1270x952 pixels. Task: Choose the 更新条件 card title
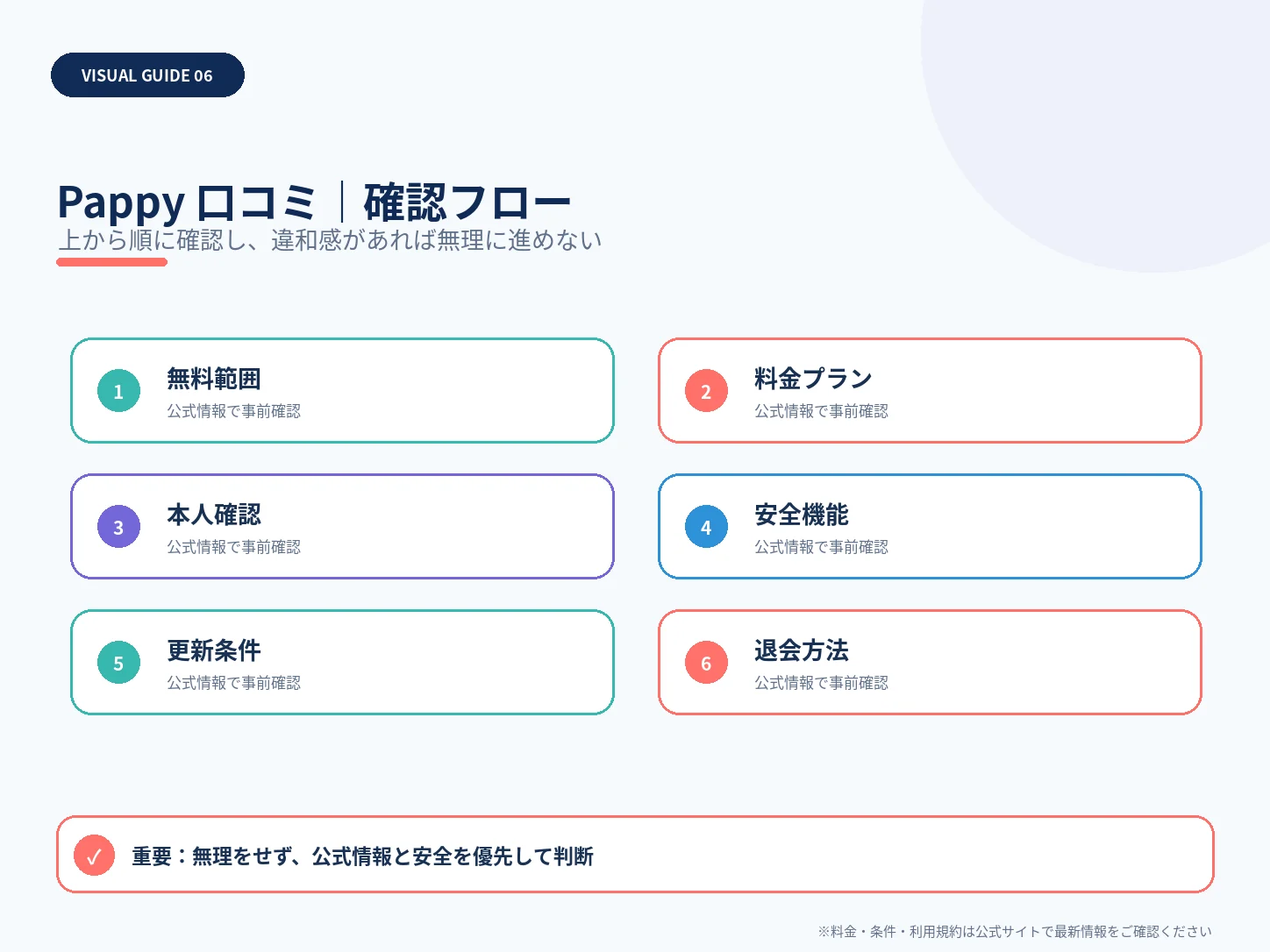pyautogui.click(x=214, y=650)
